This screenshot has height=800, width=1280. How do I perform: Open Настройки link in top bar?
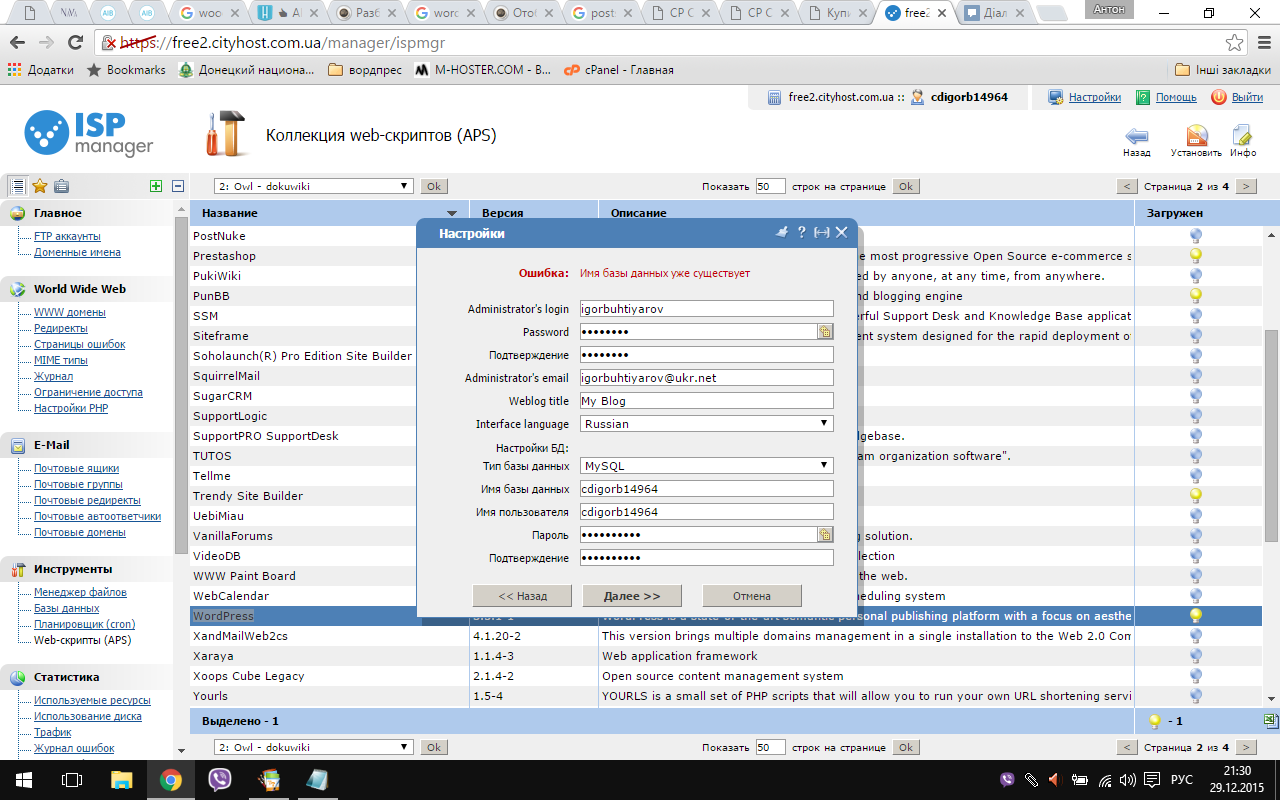(1094, 97)
